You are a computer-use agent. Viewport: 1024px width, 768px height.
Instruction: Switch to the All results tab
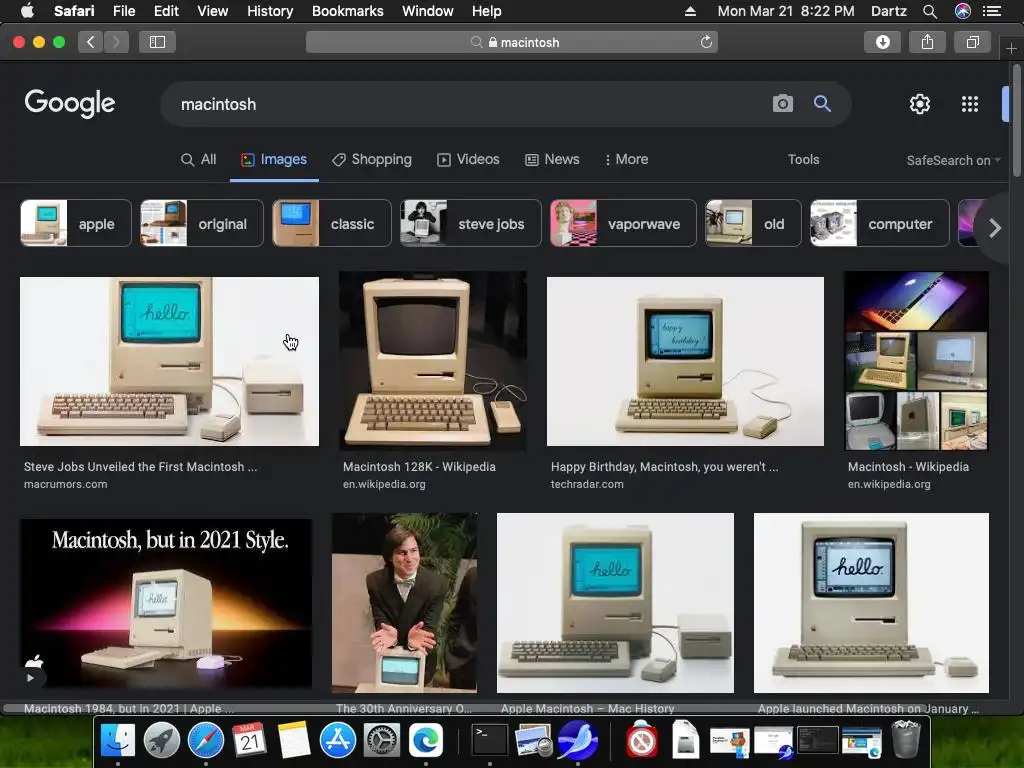click(199, 159)
